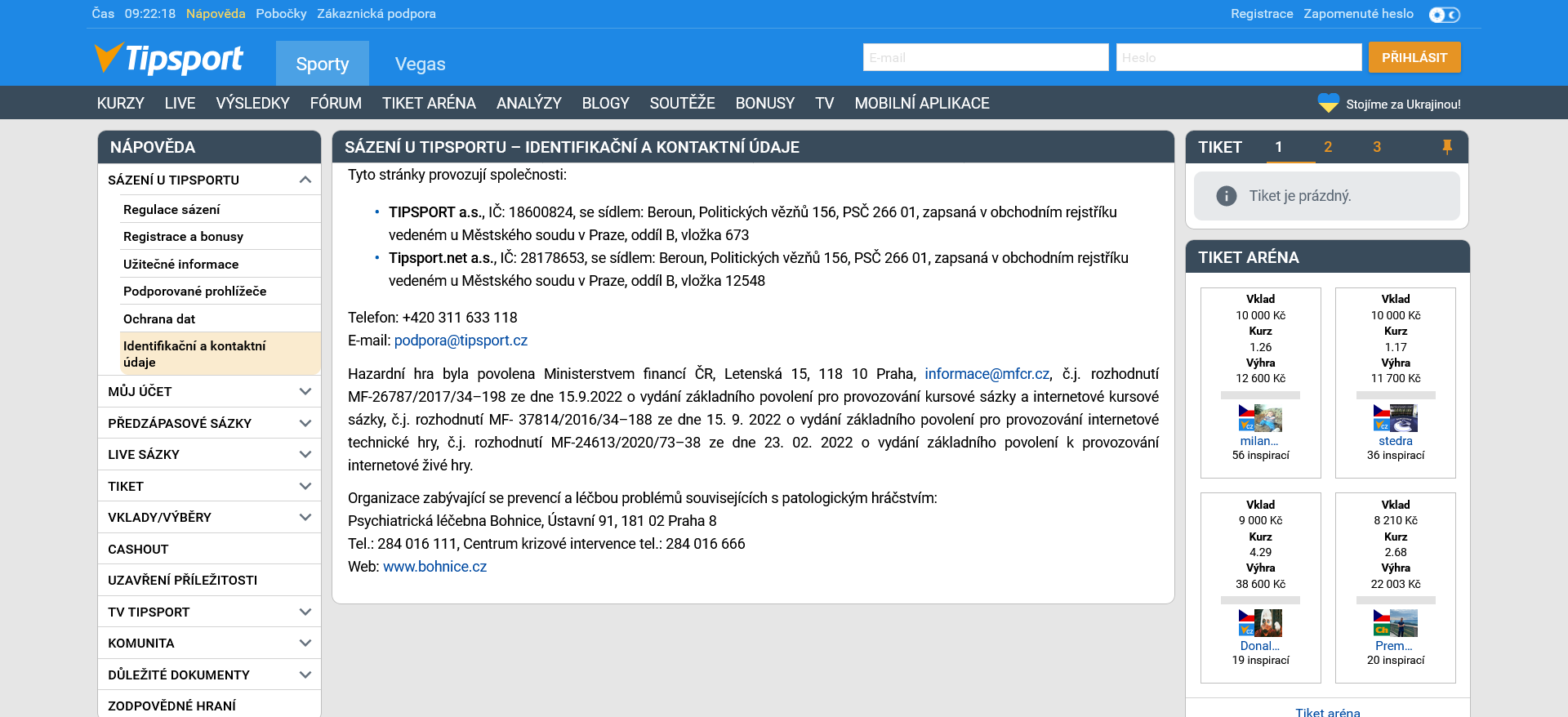
Task: Select Identifikační a kontaktní údaje item
Action: pyautogui.click(x=220, y=354)
